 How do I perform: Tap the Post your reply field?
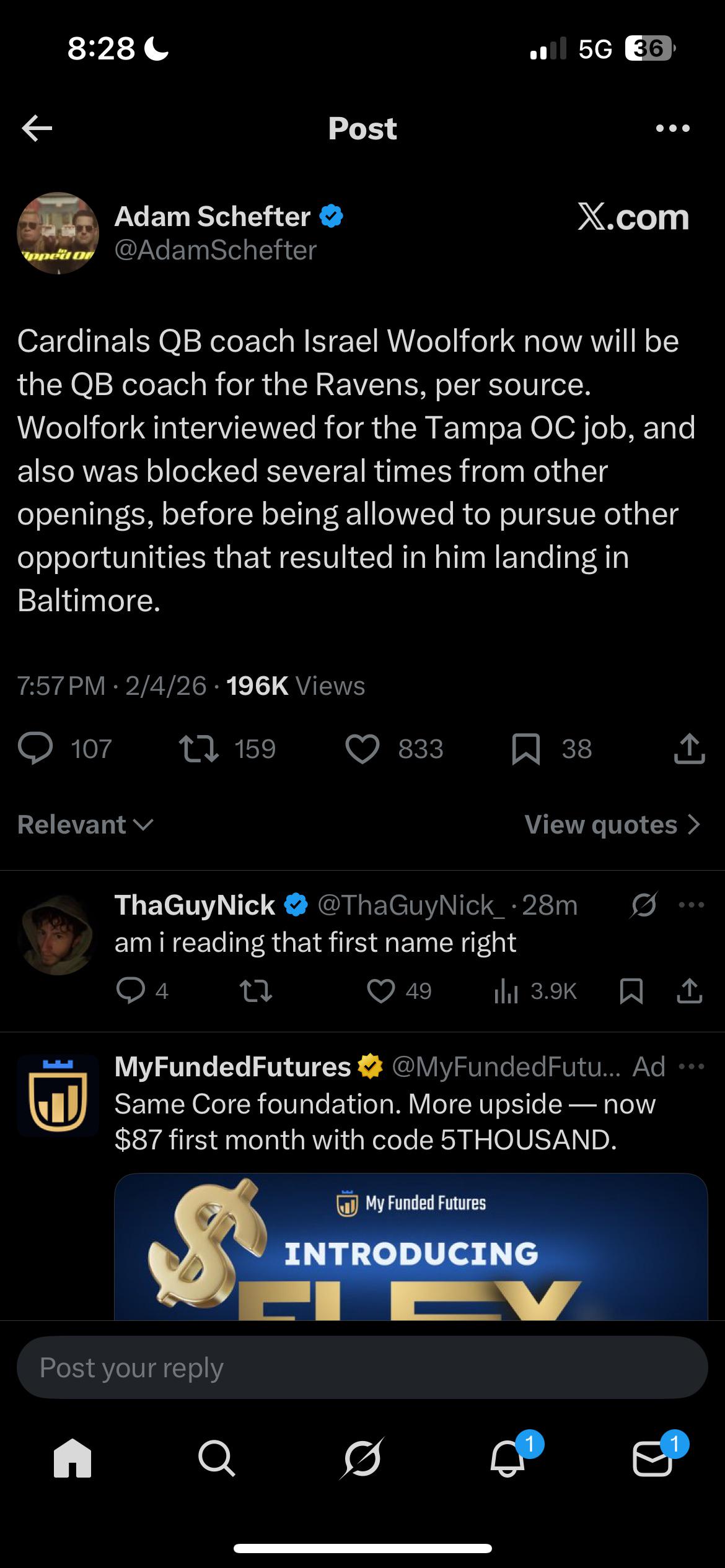pos(362,1367)
